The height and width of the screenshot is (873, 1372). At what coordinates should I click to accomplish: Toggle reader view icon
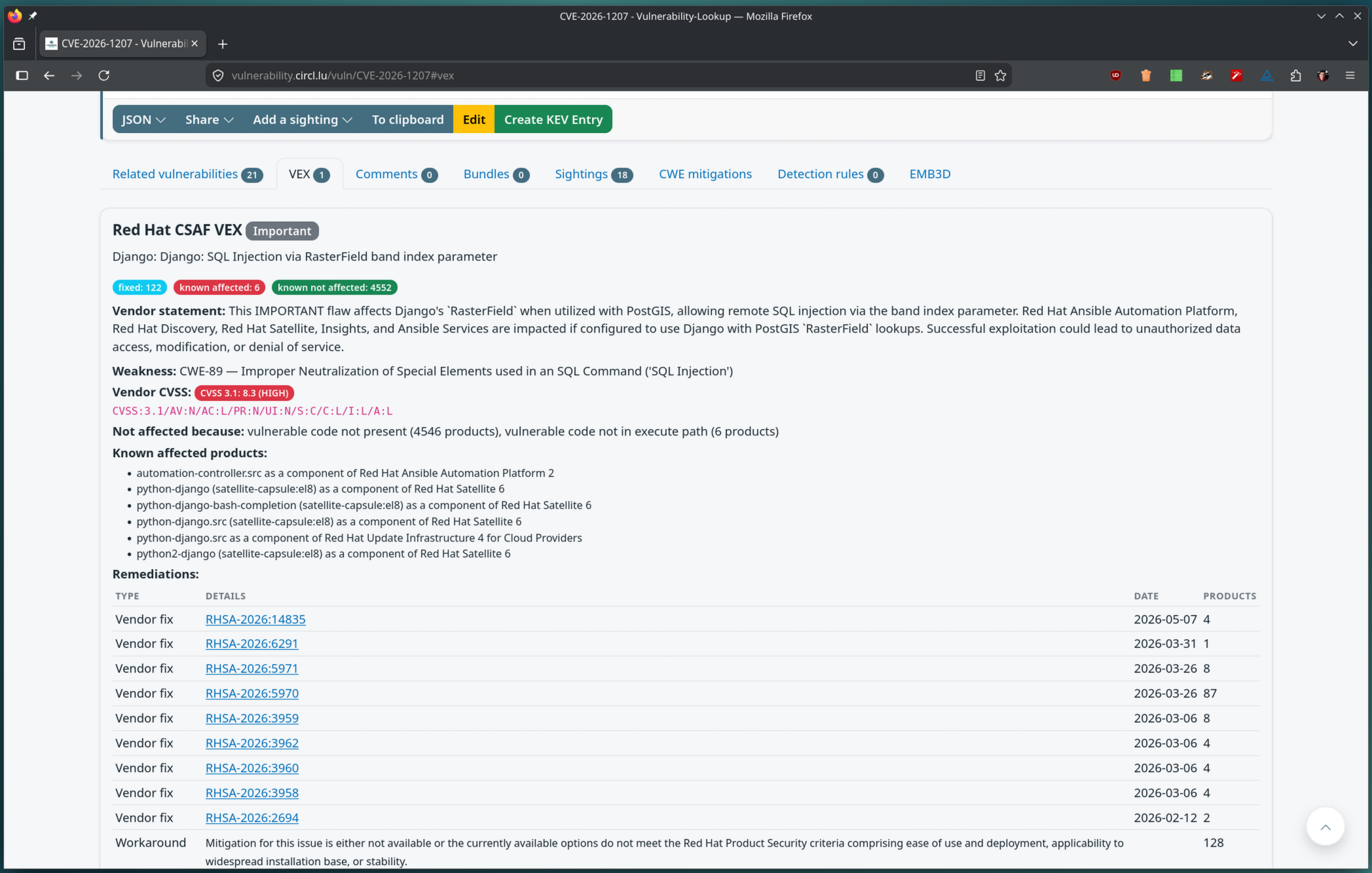[x=980, y=75]
